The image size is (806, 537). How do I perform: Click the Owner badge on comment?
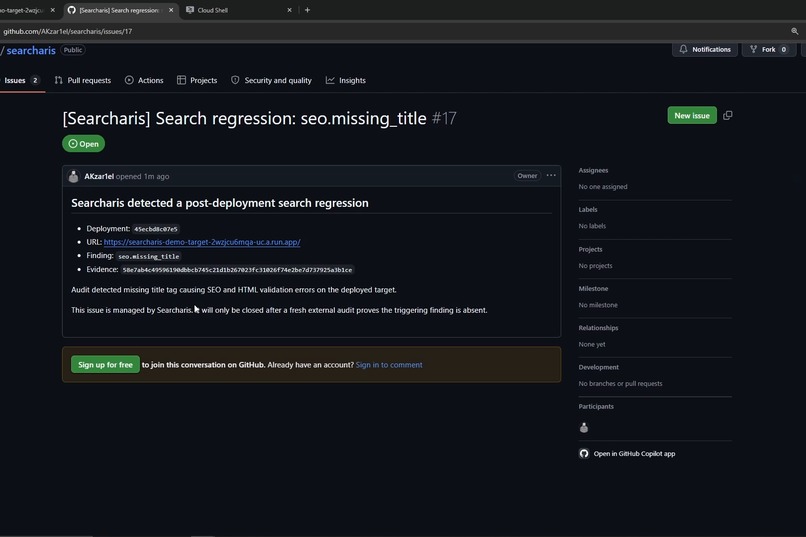click(x=527, y=176)
